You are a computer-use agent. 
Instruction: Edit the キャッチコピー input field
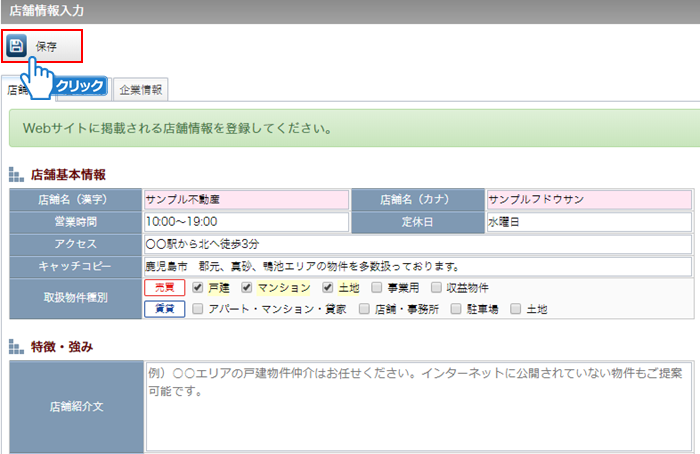[x=417, y=267]
